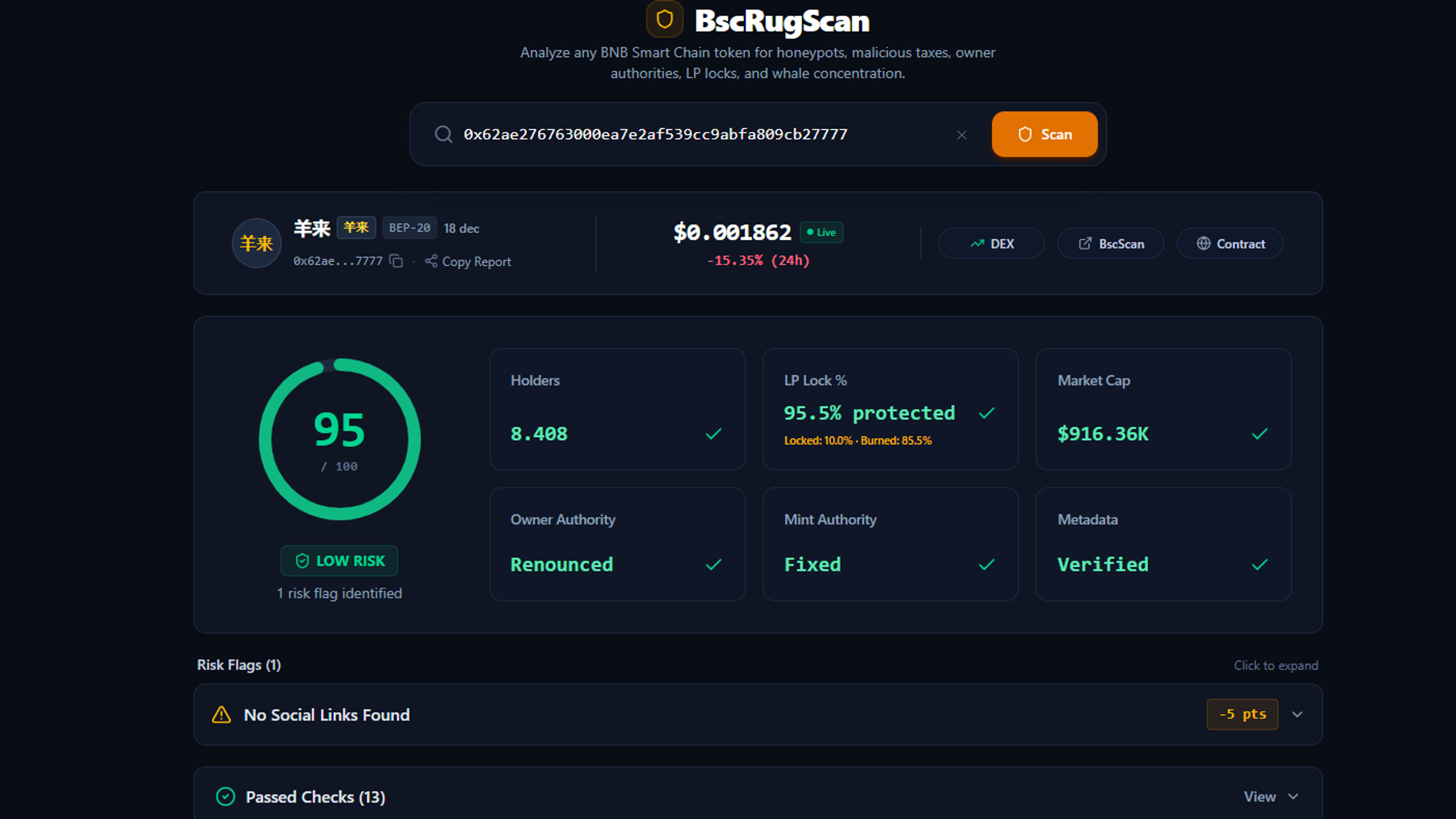Open the DEX chart pill button
The image size is (1456, 819).
(x=991, y=243)
